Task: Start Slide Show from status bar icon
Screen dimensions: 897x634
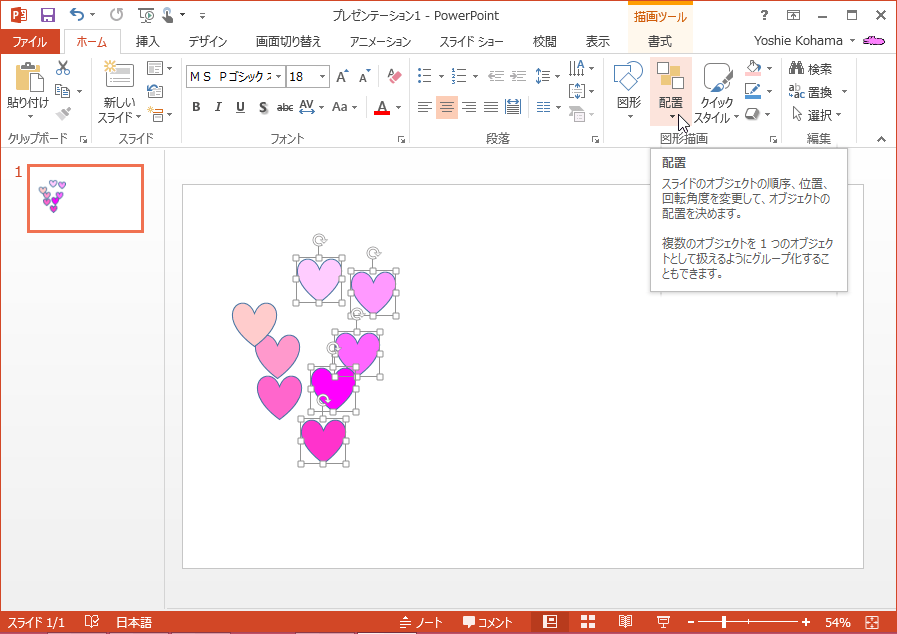Action: tap(663, 622)
